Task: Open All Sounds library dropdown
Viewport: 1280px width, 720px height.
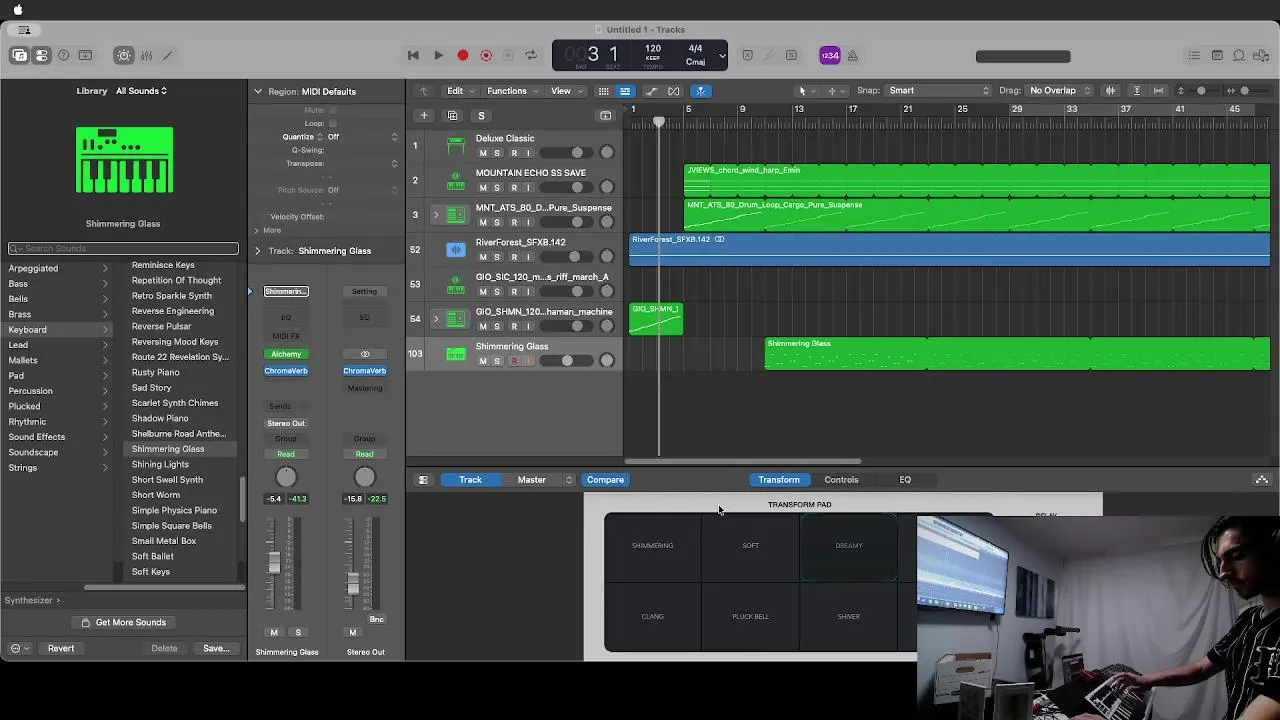Action: pyautogui.click(x=141, y=91)
